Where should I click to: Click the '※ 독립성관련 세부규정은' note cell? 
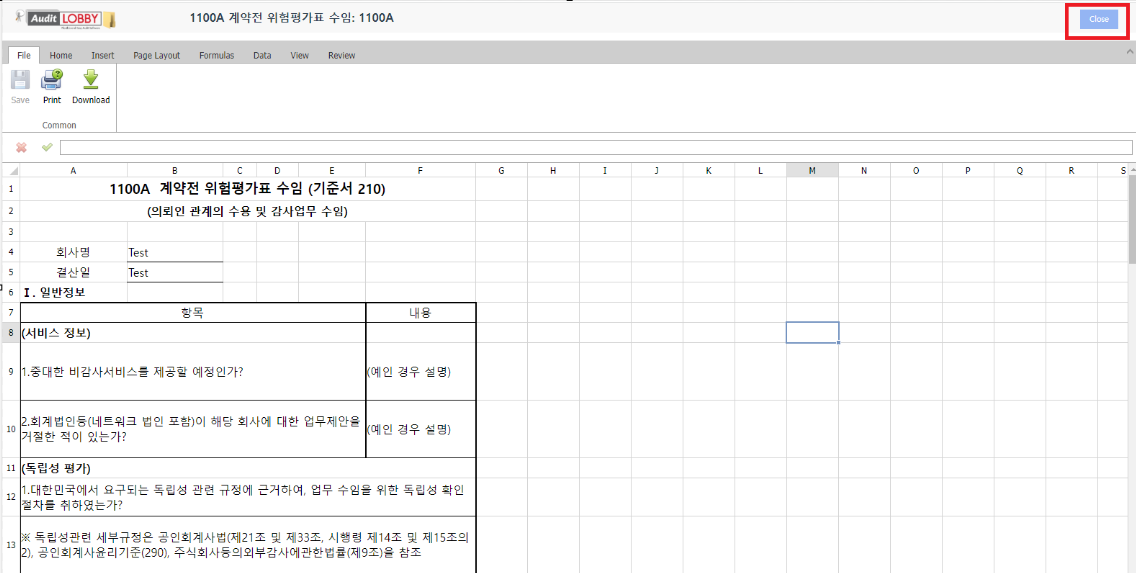(248, 544)
